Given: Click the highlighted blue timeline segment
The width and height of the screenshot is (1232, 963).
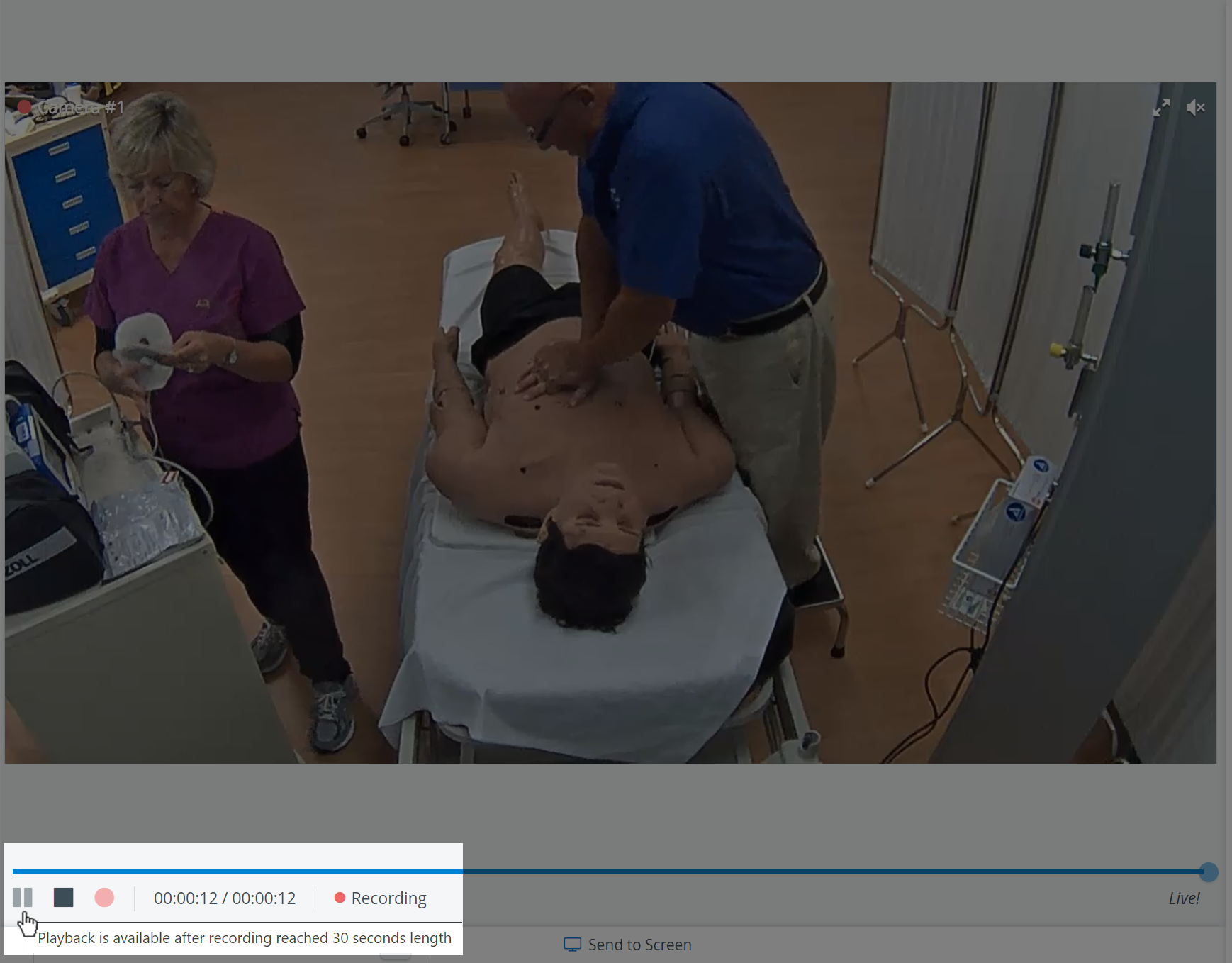Looking at the screenshot, I should click(x=237, y=872).
